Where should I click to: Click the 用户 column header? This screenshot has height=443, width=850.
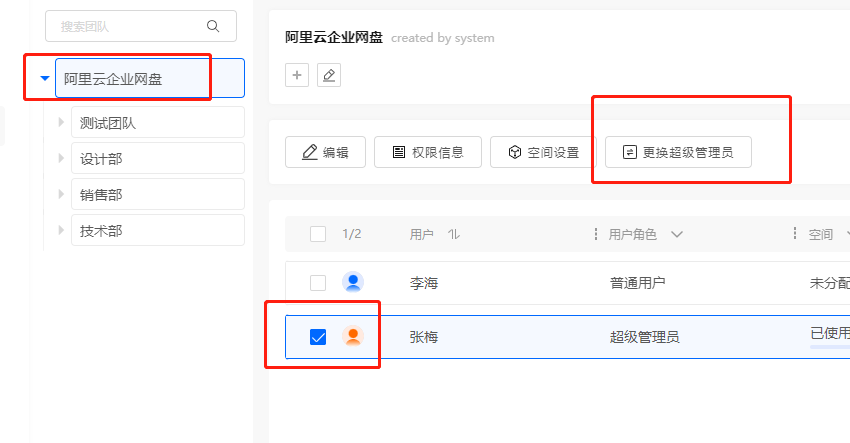tap(422, 234)
